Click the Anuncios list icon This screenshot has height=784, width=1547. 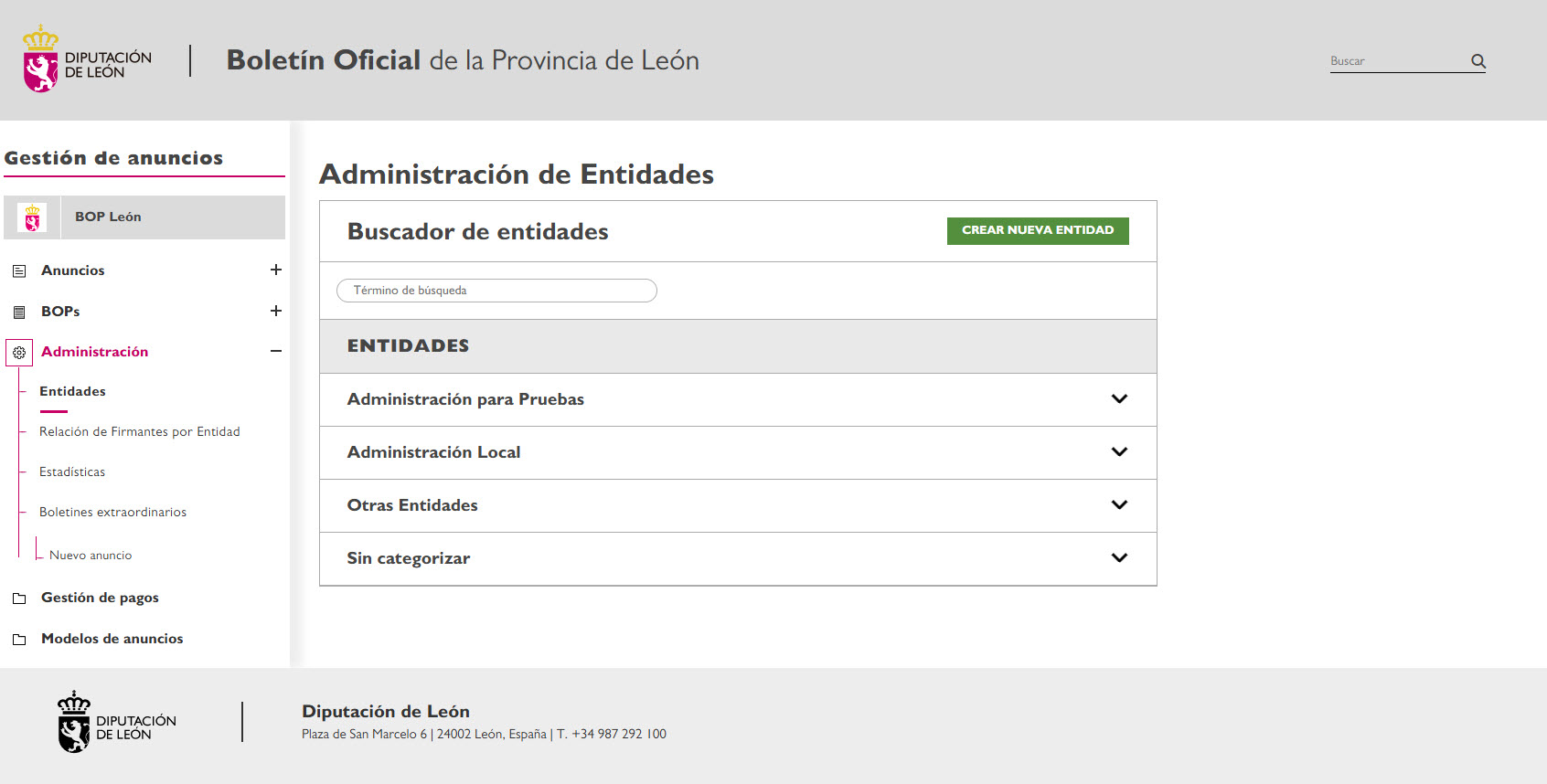click(x=19, y=271)
